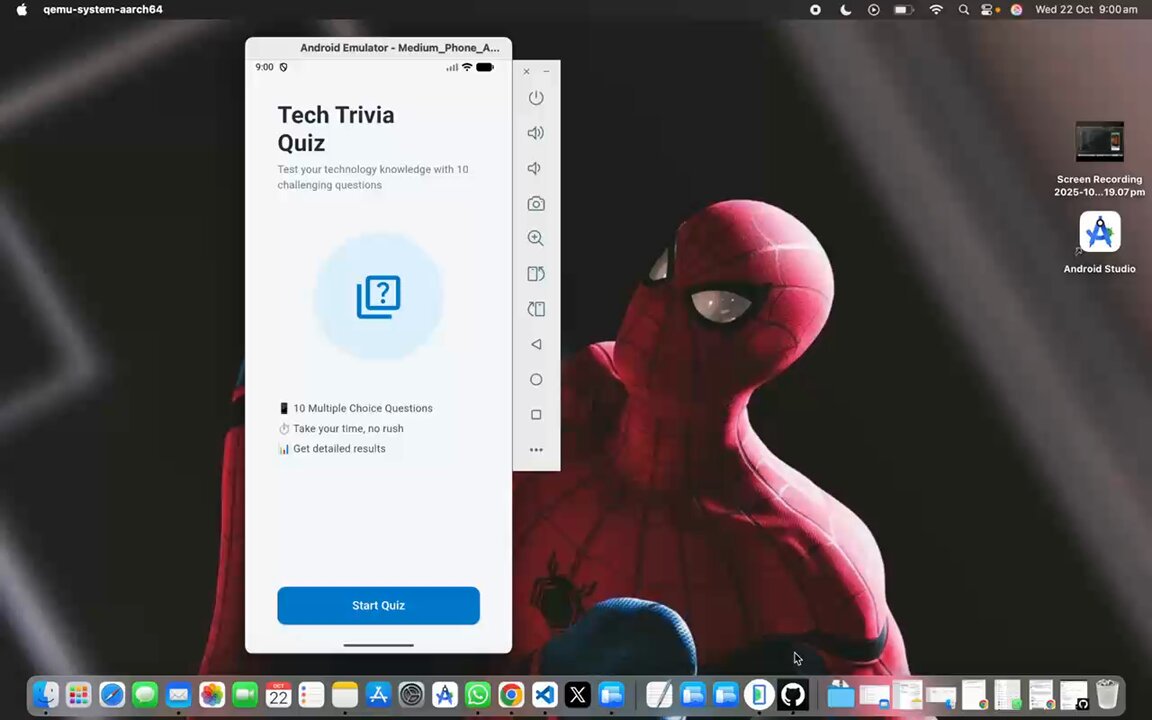Open Mail from the Dock

tap(179, 694)
